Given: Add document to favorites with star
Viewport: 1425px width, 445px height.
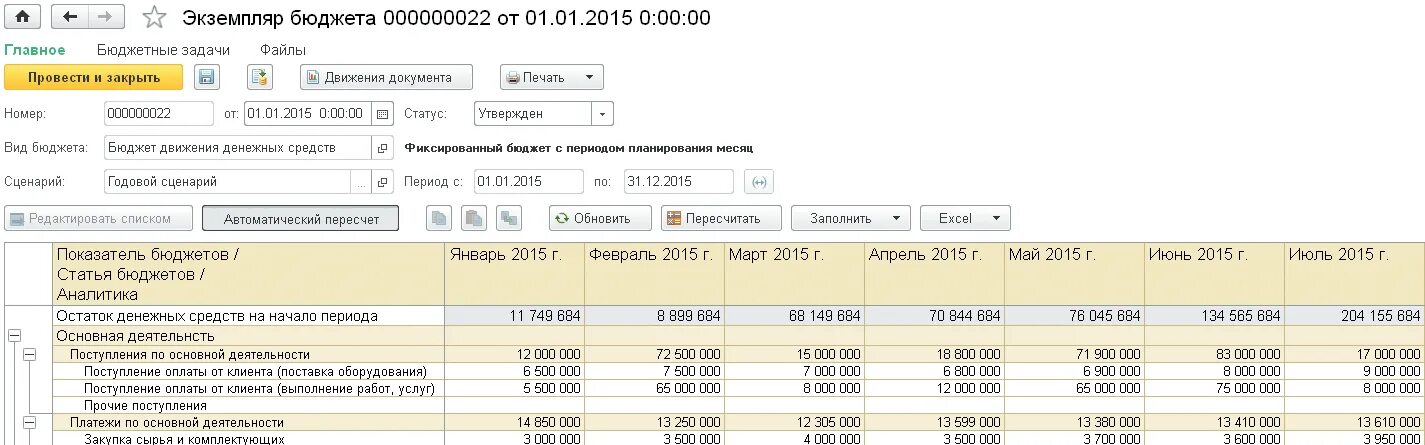Looking at the screenshot, I should pyautogui.click(x=153, y=17).
